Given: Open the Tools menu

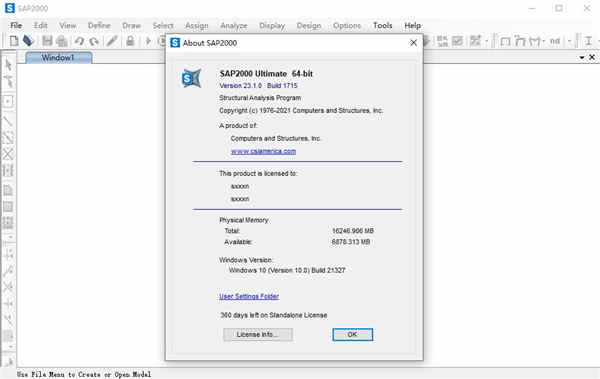Looking at the screenshot, I should [383, 25].
